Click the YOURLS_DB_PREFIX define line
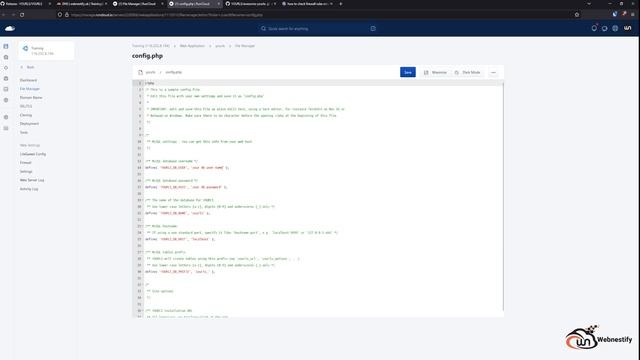Viewport: 640px width, 360px height. tap(180, 272)
